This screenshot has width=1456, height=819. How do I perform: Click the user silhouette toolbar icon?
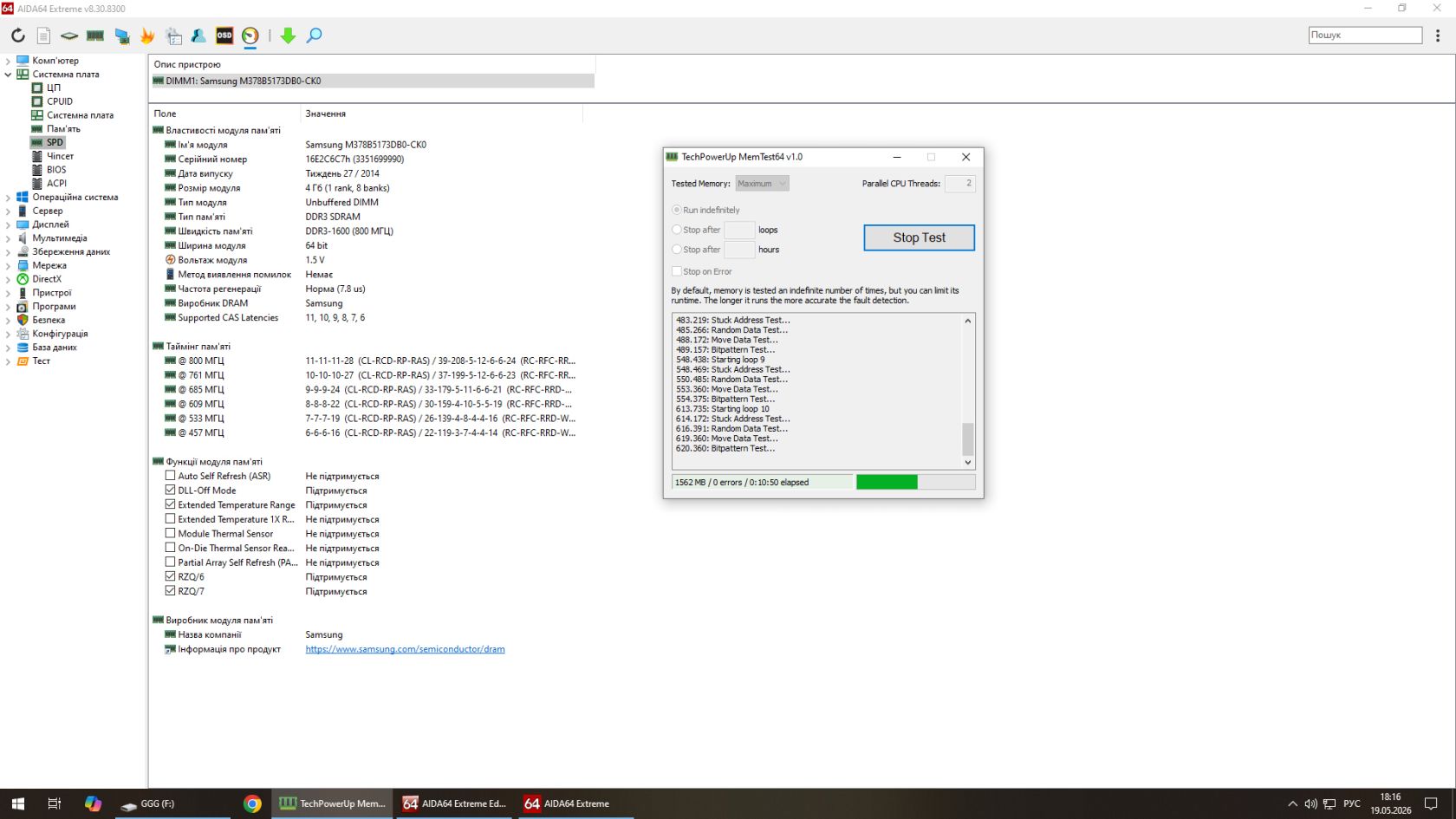click(198, 36)
